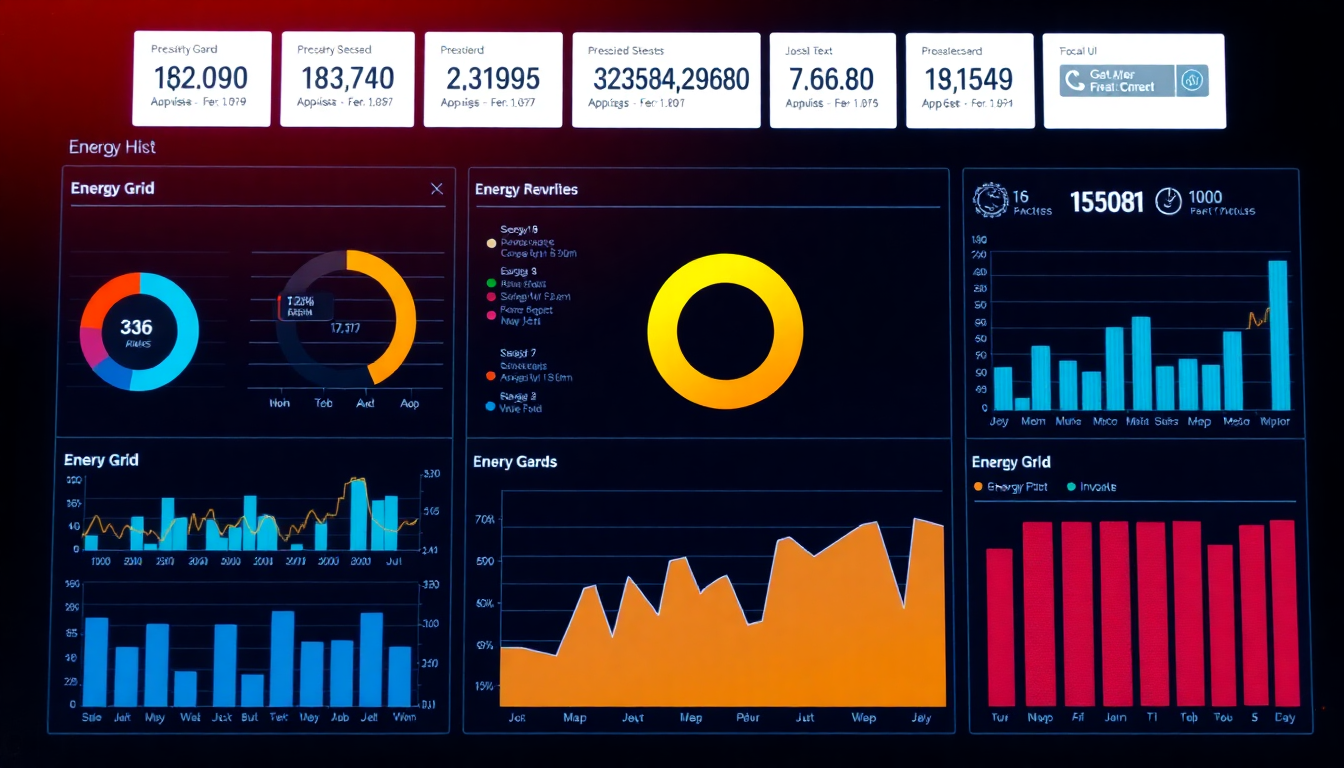This screenshot has height=768, width=1344.
Task: Click the 155081 counter display
Action: [1107, 200]
